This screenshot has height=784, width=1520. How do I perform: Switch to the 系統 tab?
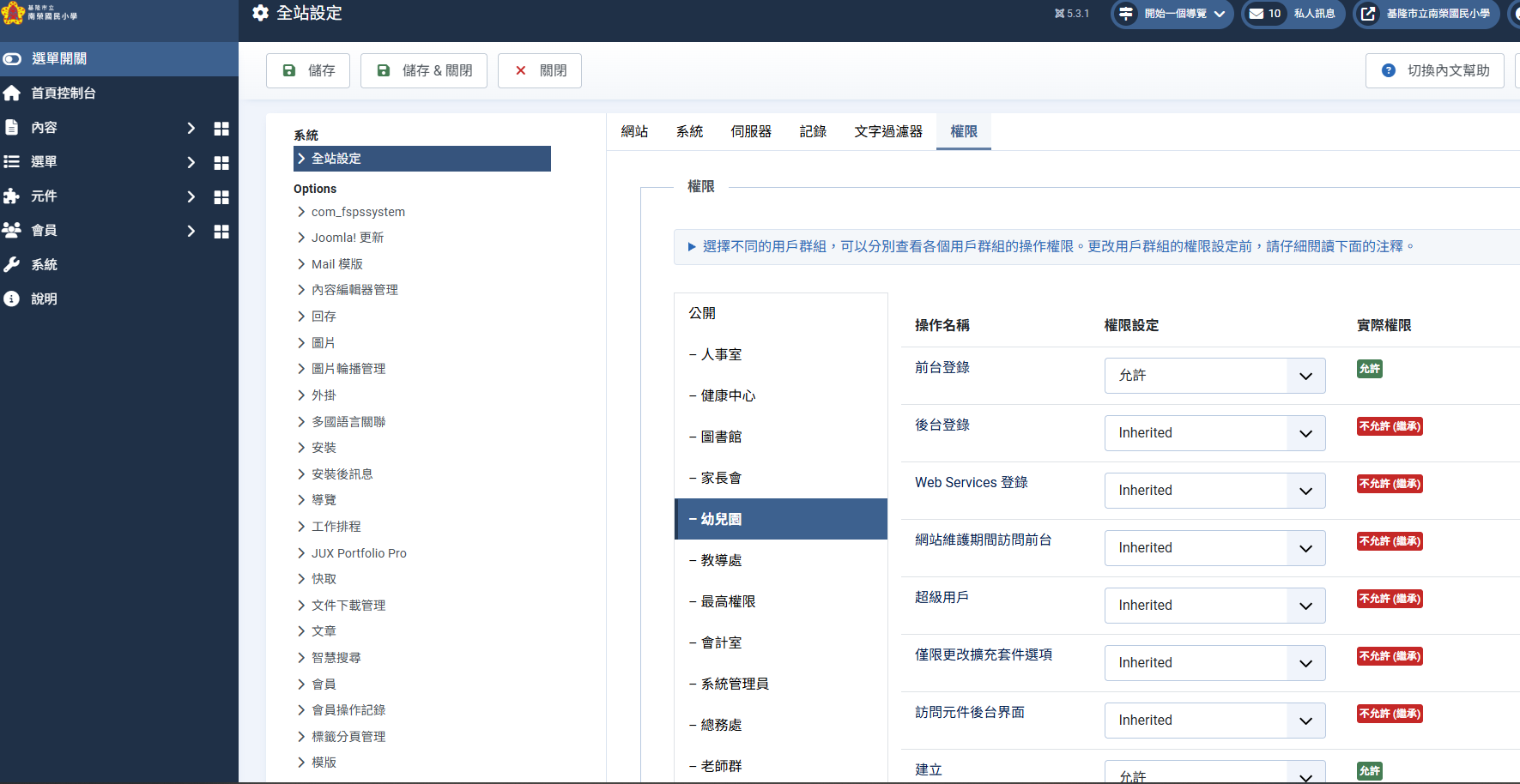(x=689, y=131)
